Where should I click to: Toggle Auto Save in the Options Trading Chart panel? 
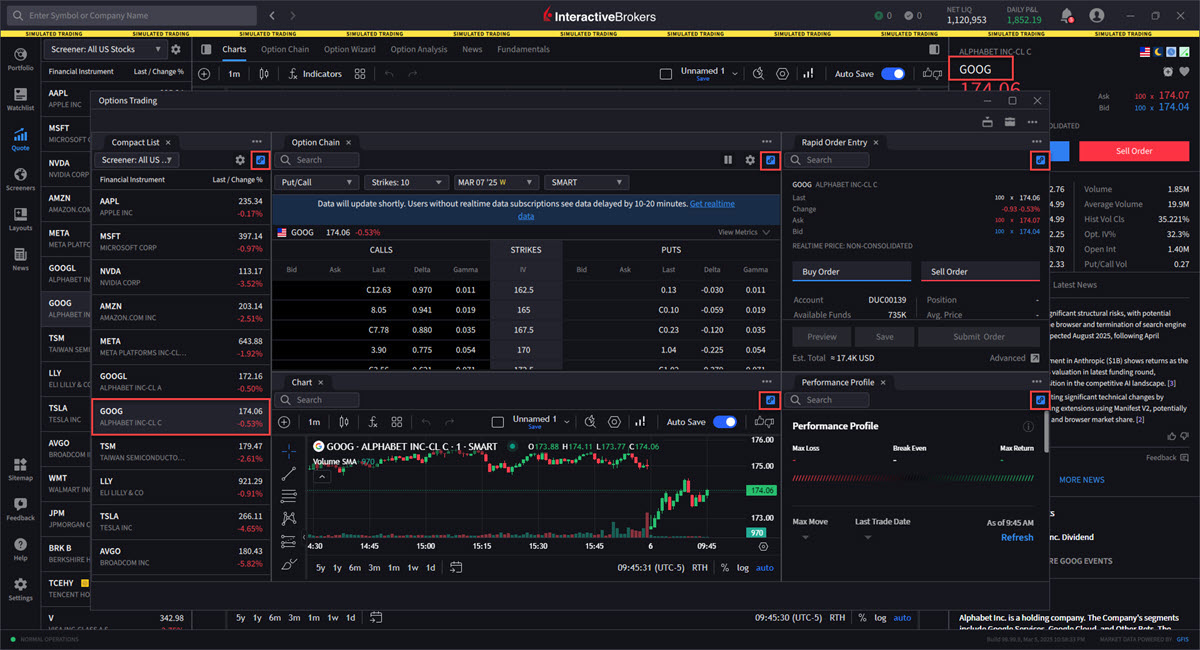(724, 422)
